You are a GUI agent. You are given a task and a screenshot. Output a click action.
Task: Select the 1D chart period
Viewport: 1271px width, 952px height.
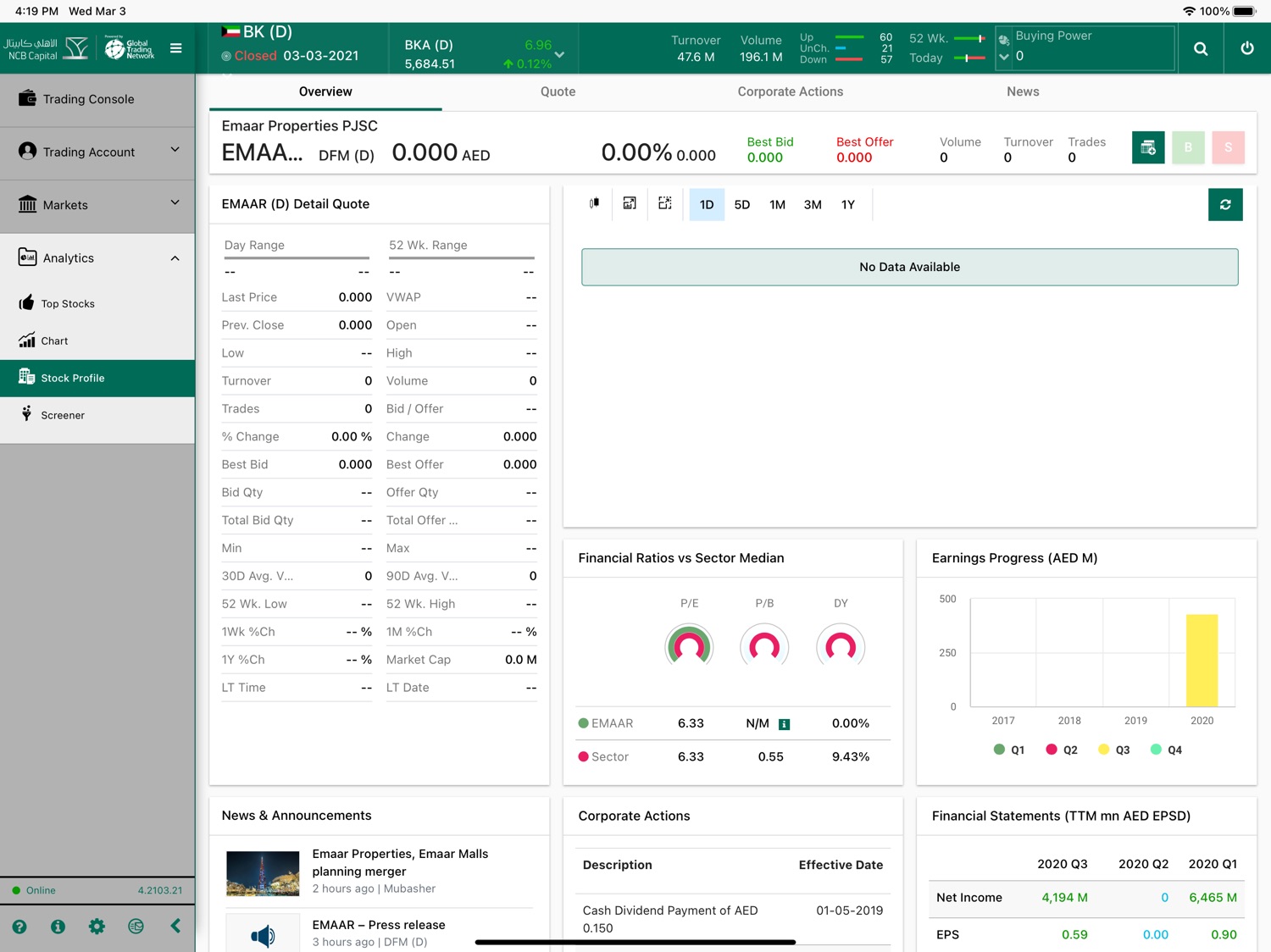click(x=707, y=204)
